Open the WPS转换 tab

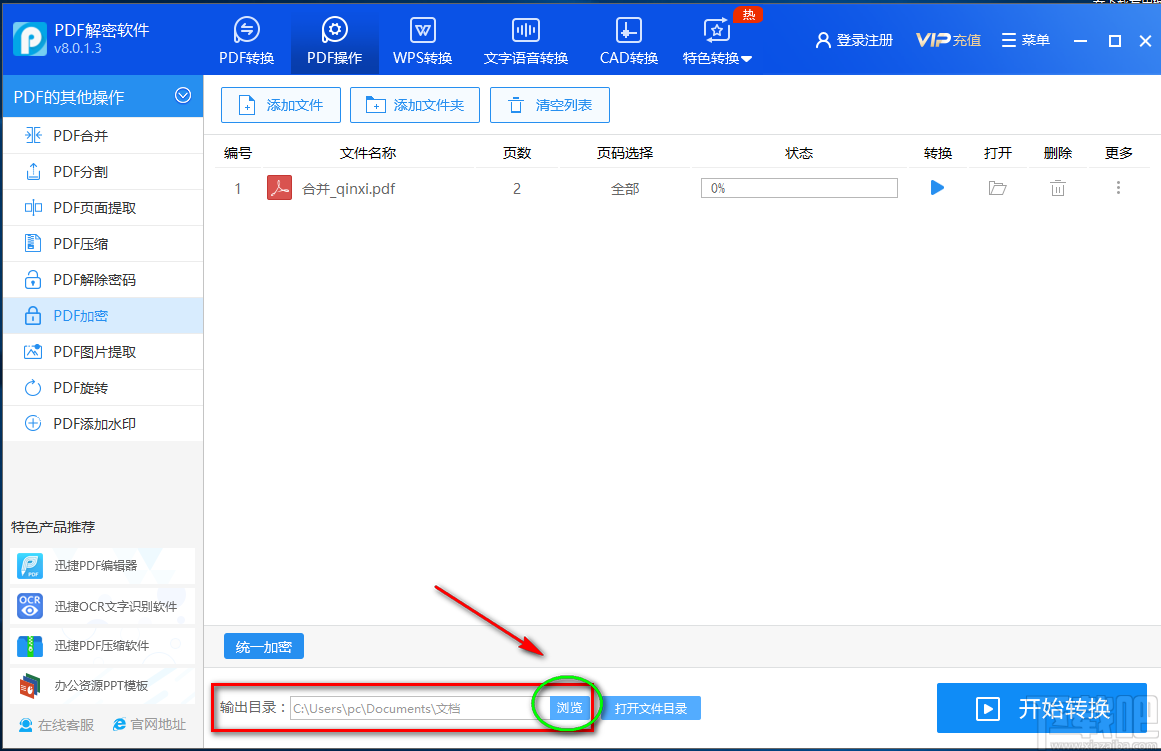coord(423,41)
